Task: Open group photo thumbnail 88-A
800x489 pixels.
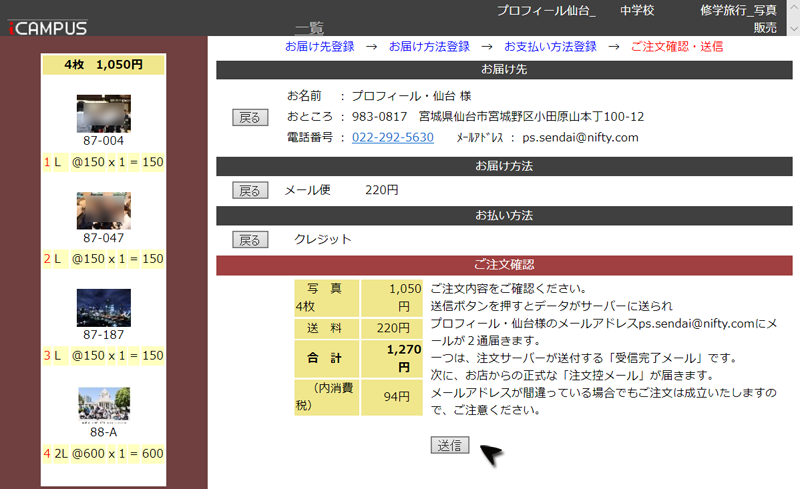Action: pyautogui.click(x=103, y=404)
